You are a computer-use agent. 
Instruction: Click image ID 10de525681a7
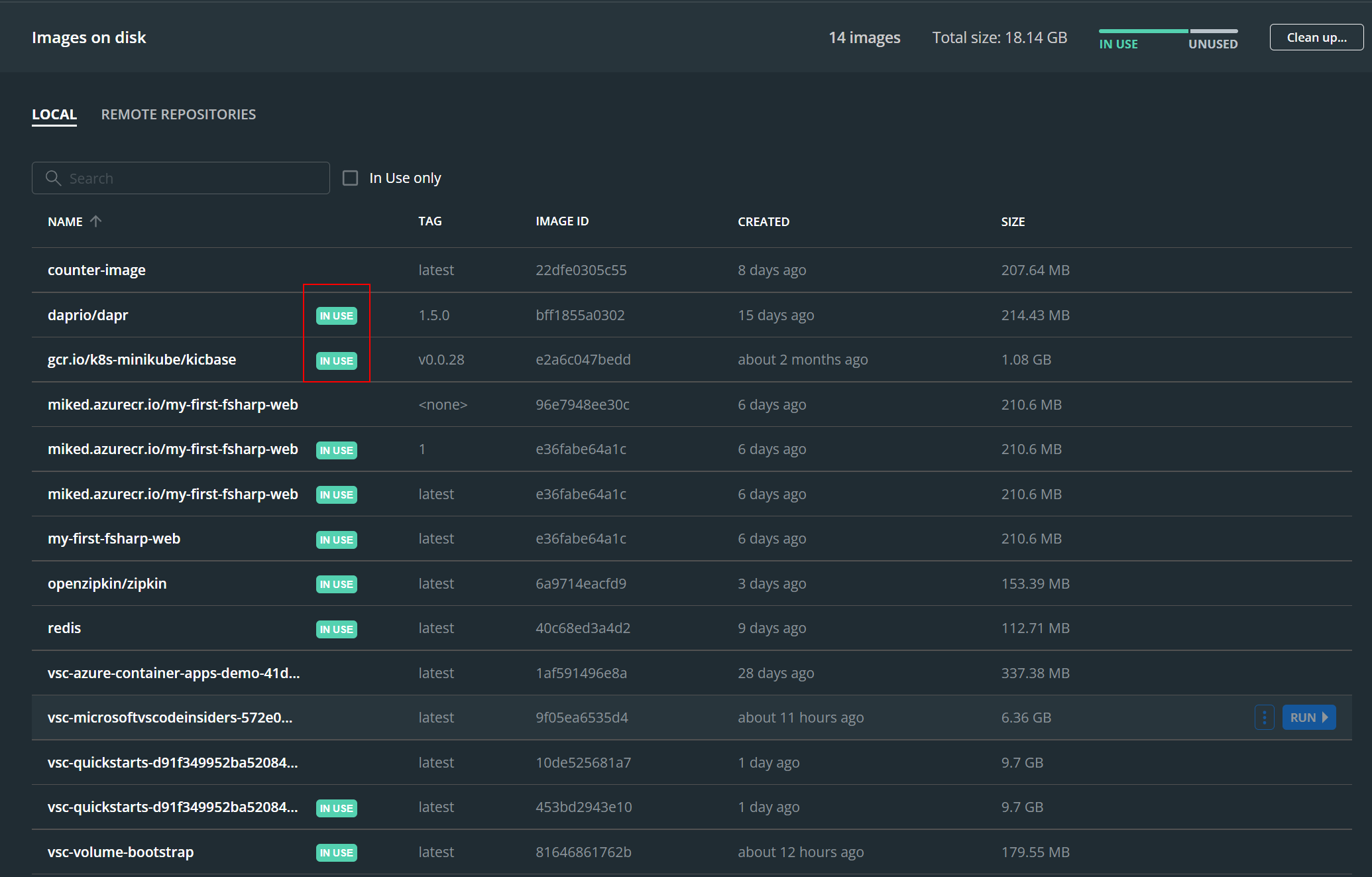pyautogui.click(x=583, y=762)
